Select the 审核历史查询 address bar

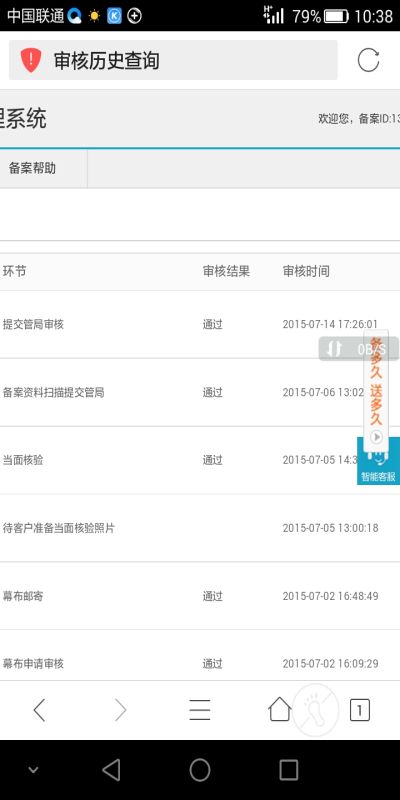click(173, 60)
